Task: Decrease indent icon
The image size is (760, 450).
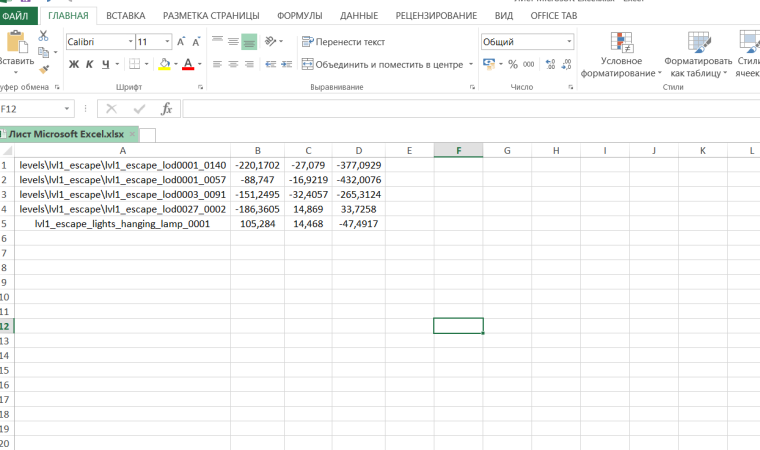Action: click(270, 64)
